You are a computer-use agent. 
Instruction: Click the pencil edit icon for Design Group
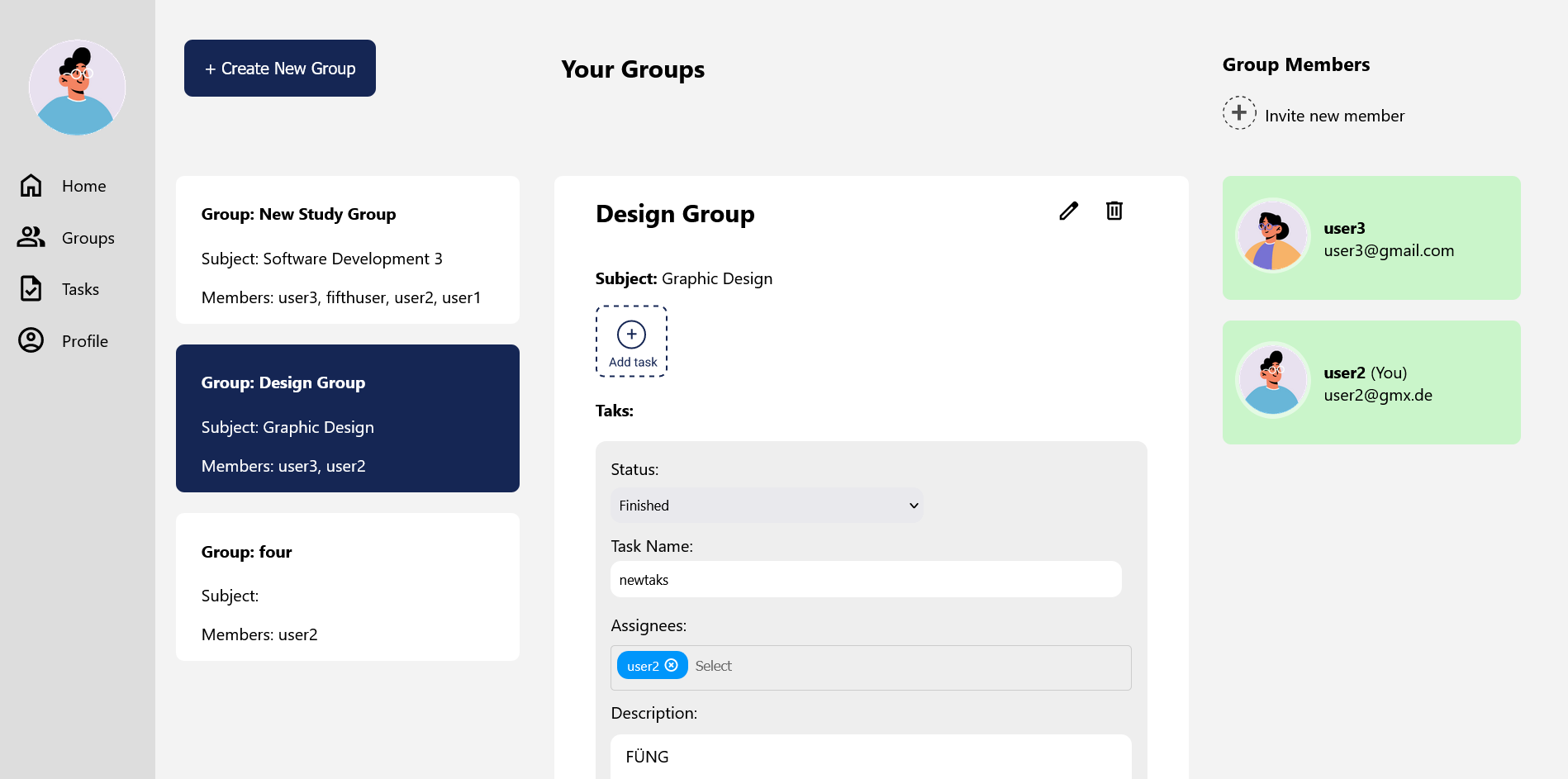pos(1068,211)
